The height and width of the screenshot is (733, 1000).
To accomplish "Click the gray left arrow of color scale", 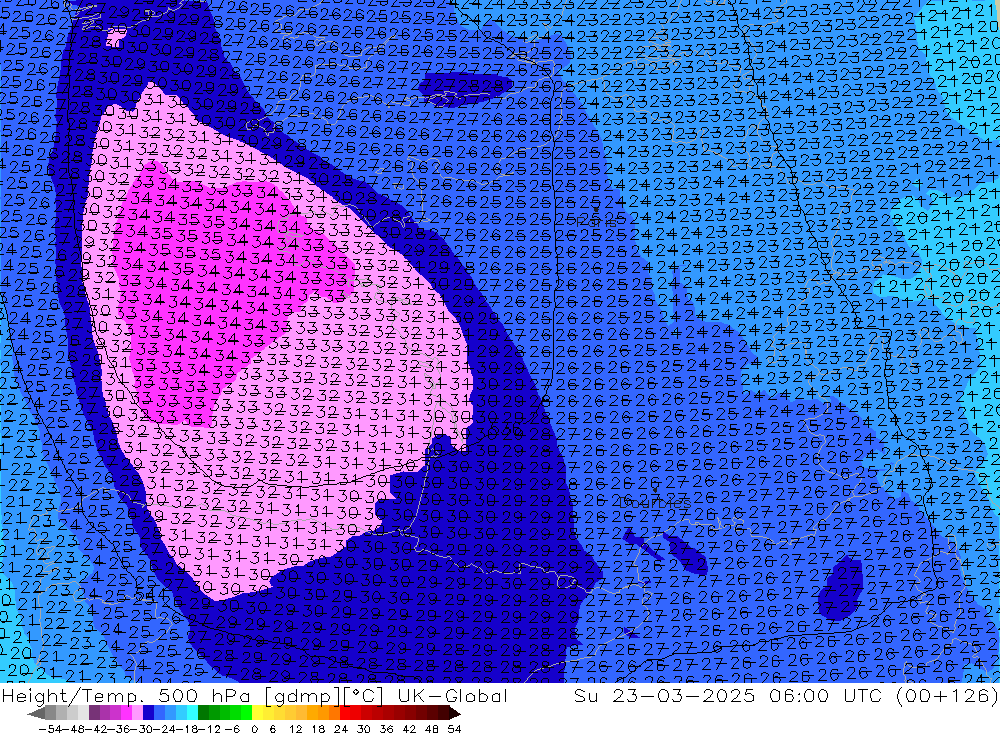I will pyautogui.click(x=36, y=714).
